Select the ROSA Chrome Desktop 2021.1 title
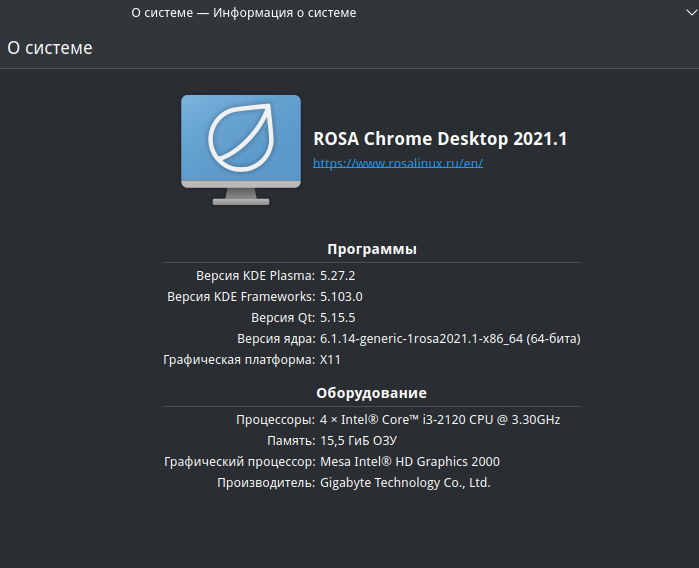This screenshot has width=699, height=568. (440, 139)
